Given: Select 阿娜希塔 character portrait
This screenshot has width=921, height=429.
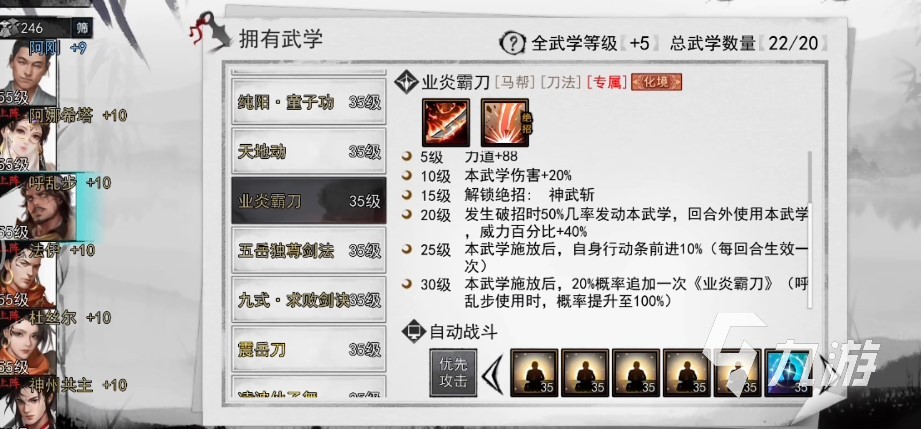Looking at the screenshot, I should [28, 140].
